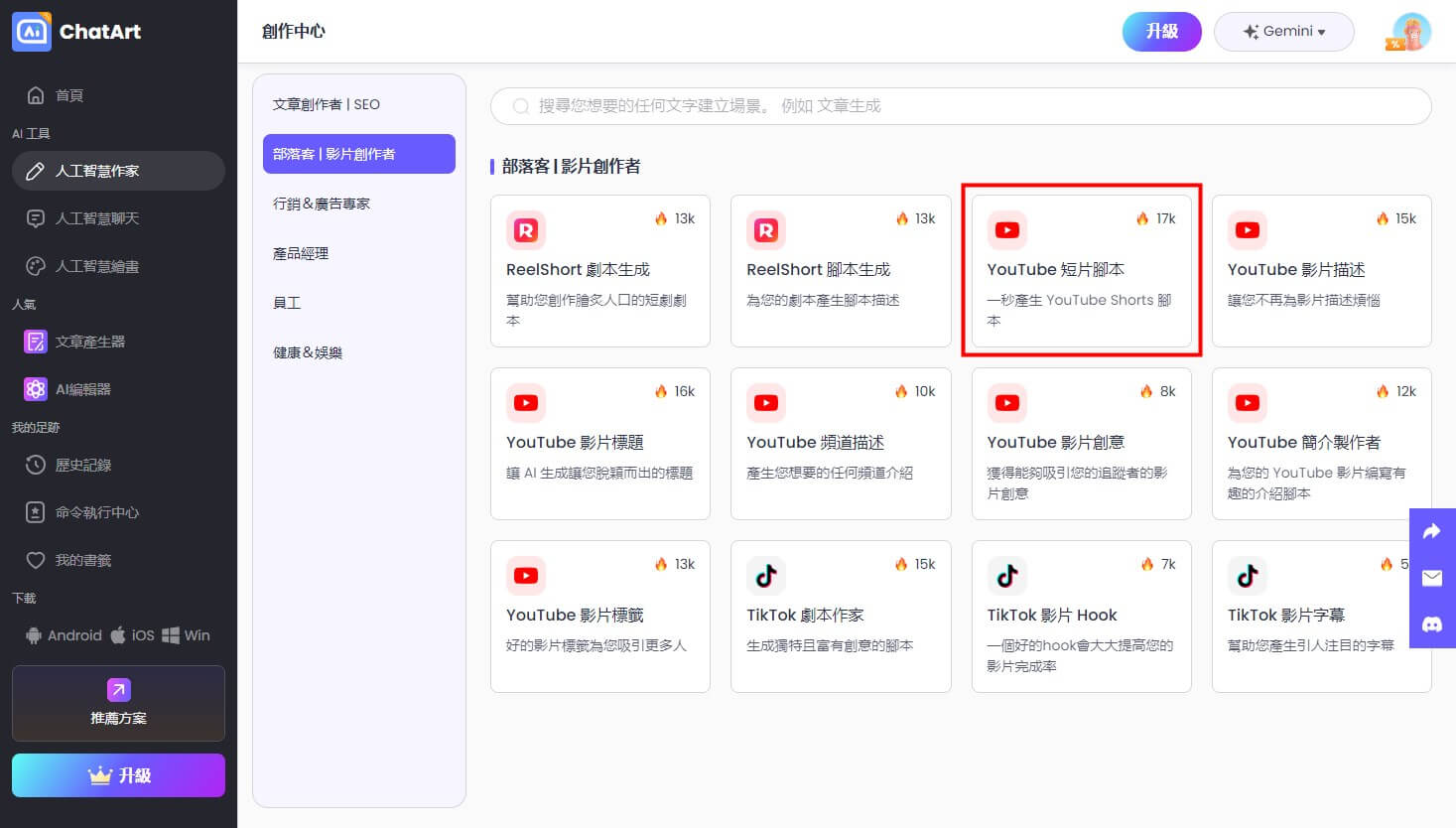1456x828 pixels.
Task: Click the user avatar
Action: (1411, 32)
